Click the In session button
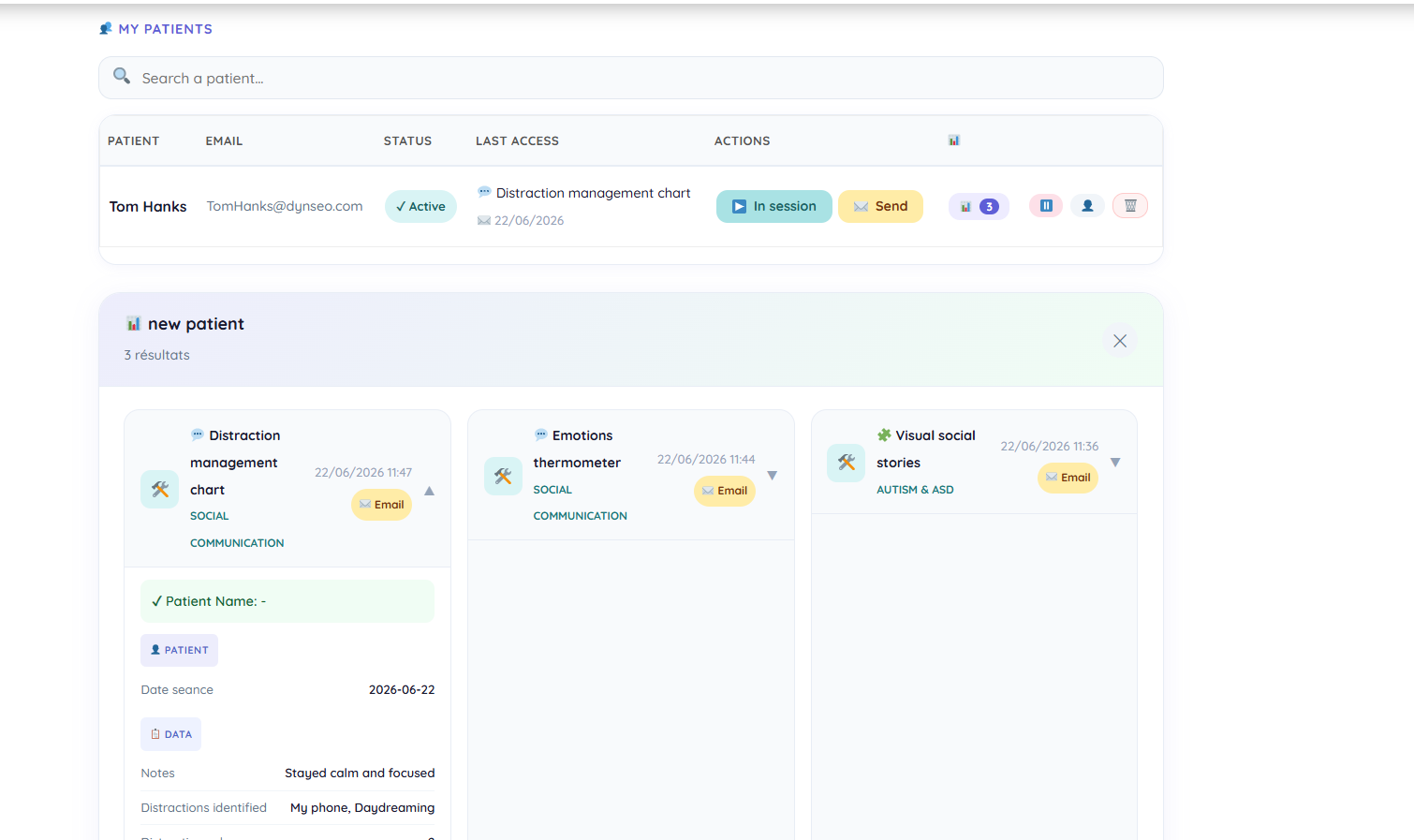The image size is (1414, 840). point(774,206)
